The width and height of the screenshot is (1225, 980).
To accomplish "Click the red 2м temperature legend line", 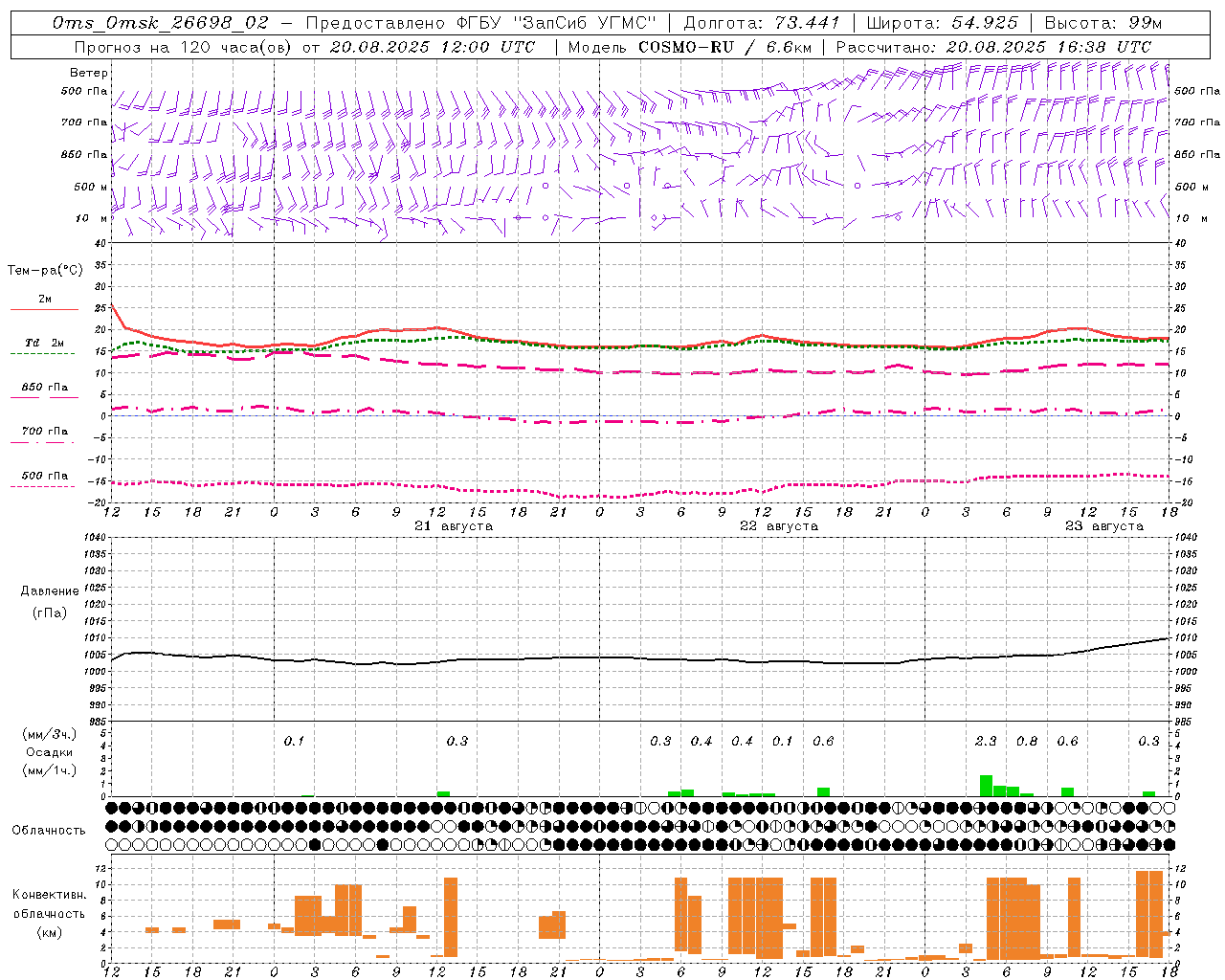I will (44, 309).
